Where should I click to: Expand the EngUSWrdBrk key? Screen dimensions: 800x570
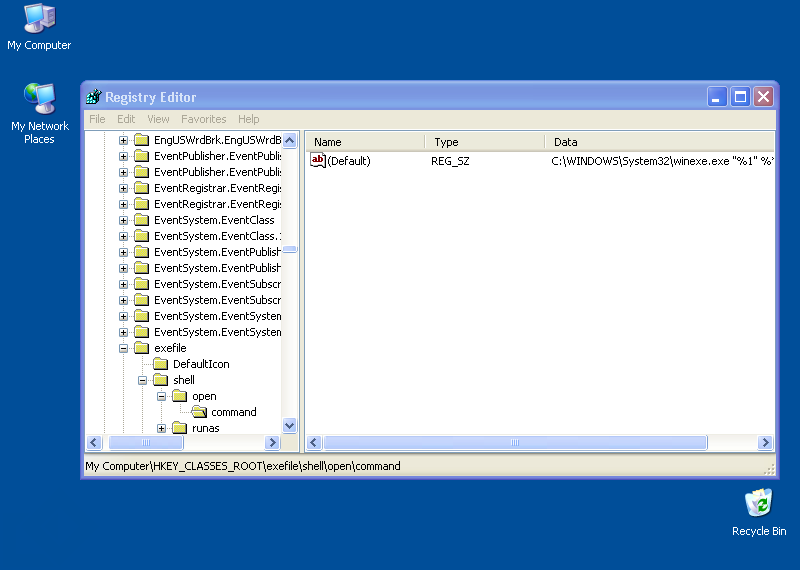tap(123, 140)
